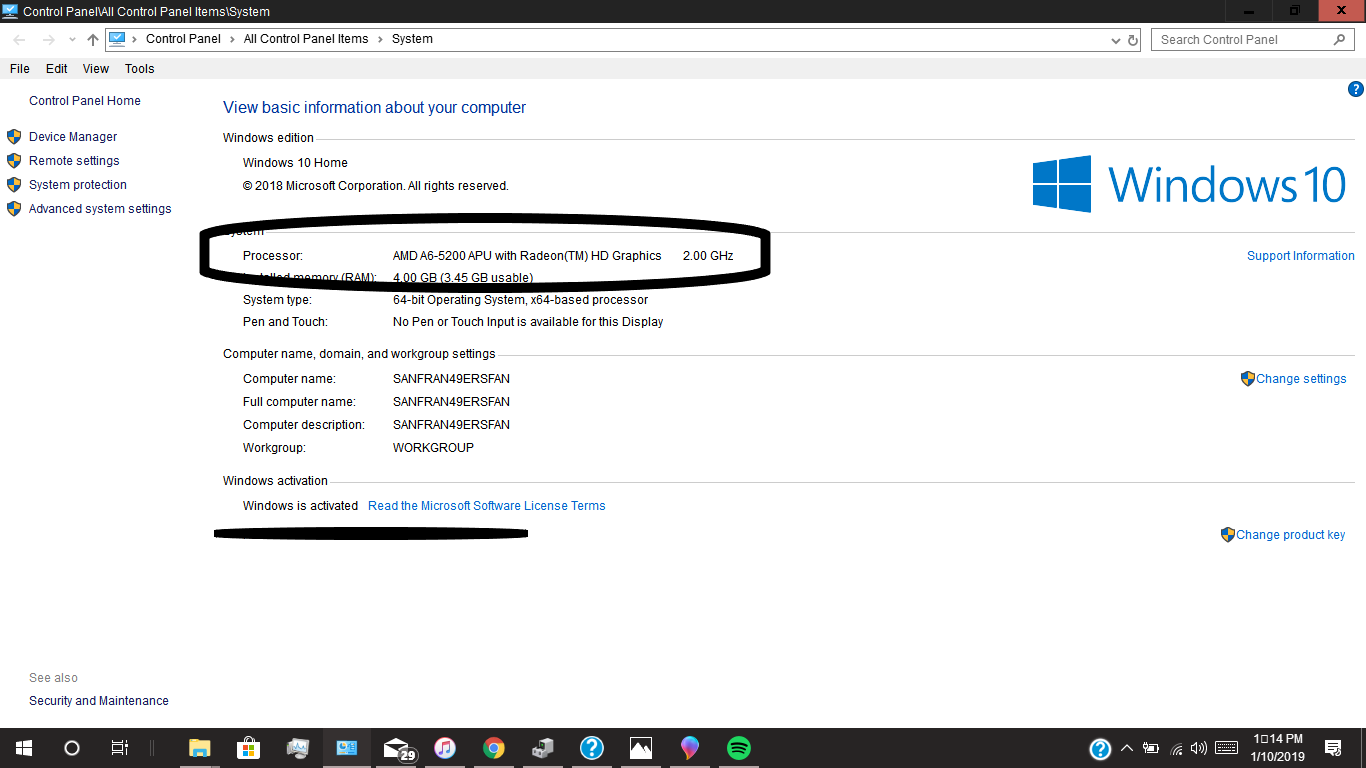Open iTunes from taskbar
The image size is (1366, 768).
click(445, 748)
